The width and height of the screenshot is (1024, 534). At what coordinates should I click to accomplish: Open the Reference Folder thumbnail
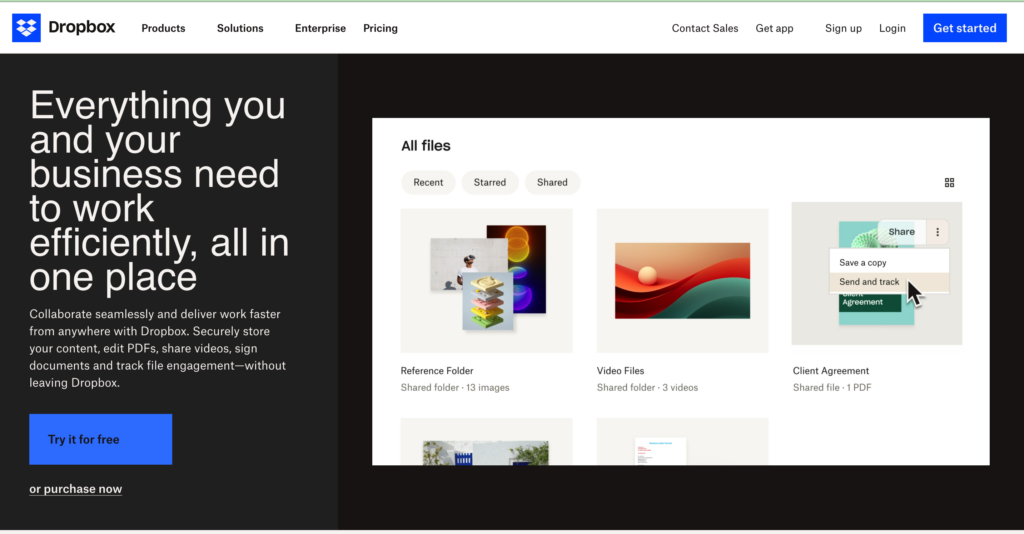pos(487,281)
